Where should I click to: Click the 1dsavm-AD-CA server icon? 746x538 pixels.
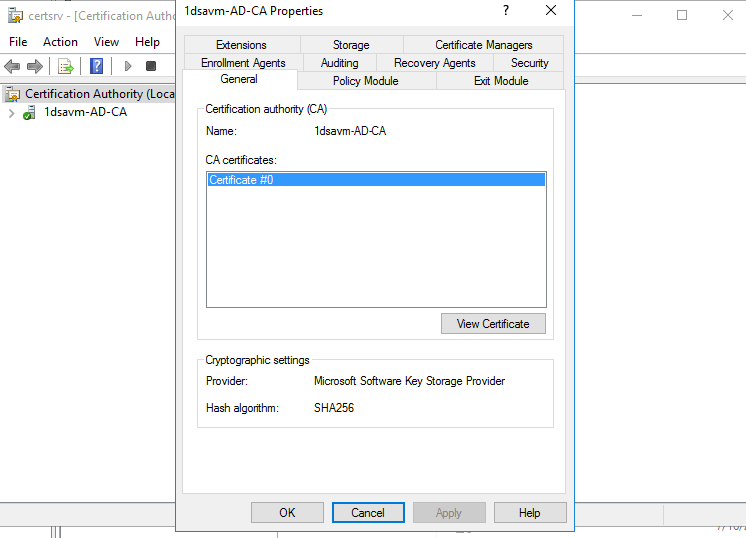tap(30, 112)
